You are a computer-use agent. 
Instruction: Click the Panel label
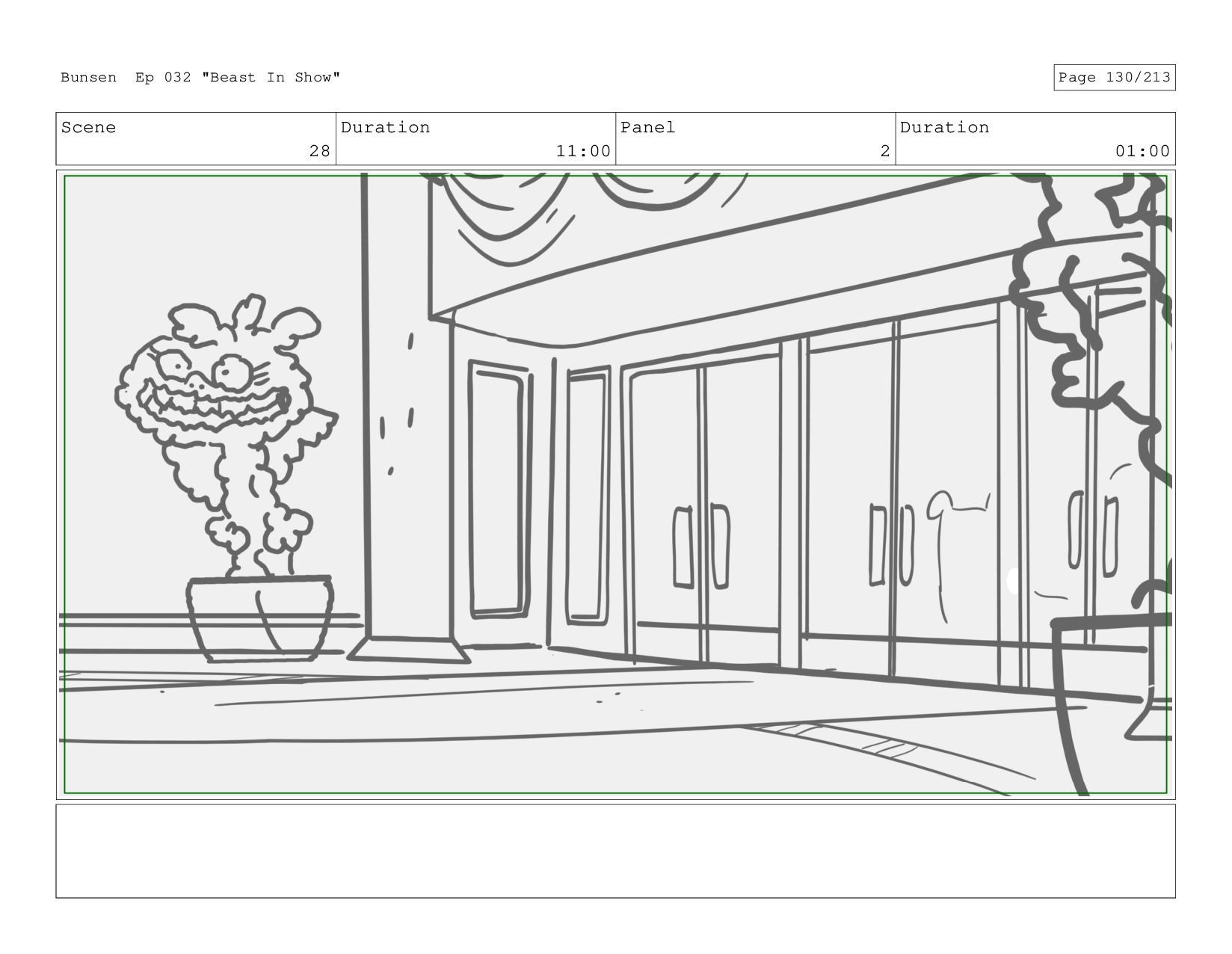coord(647,128)
